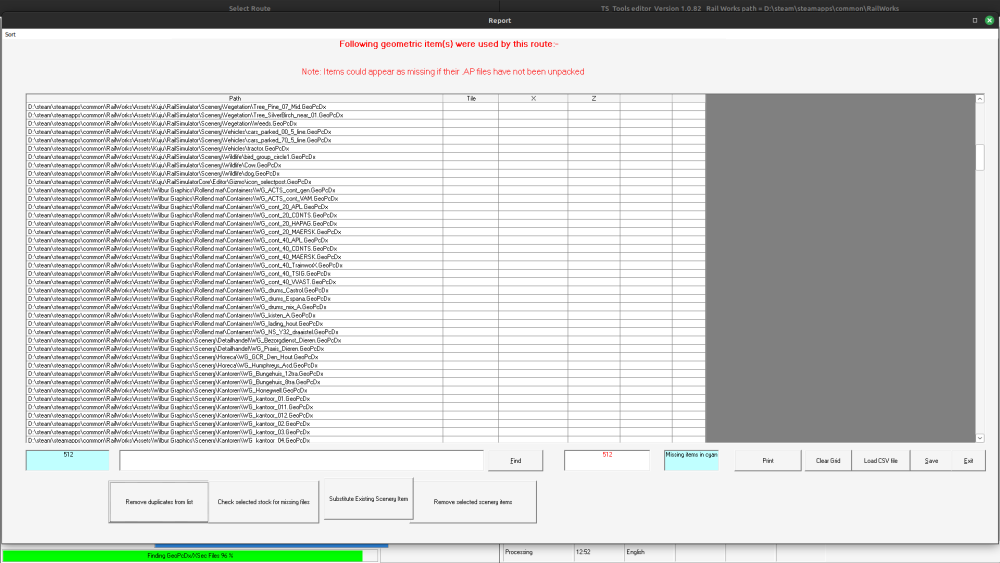This screenshot has height=563, width=1000.
Task: Click Remove duplicates from list
Action: tap(159, 501)
